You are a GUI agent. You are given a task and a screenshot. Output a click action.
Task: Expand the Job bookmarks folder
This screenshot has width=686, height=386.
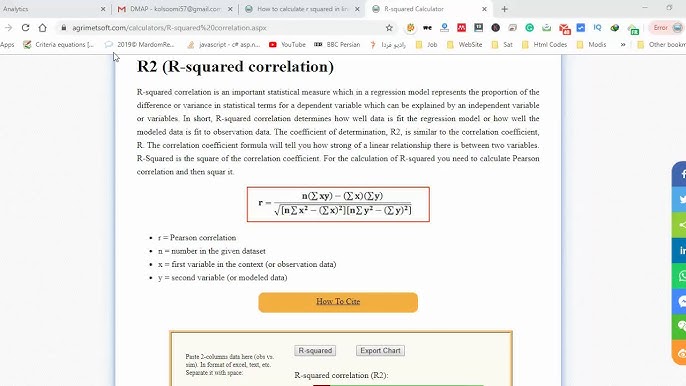pyautogui.click(x=426, y=45)
